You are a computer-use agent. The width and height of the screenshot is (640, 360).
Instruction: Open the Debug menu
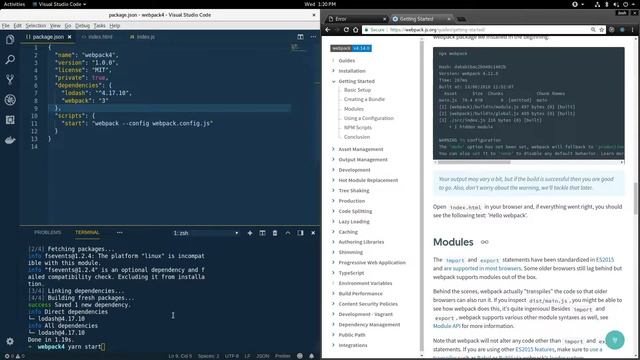[x=82, y=26]
